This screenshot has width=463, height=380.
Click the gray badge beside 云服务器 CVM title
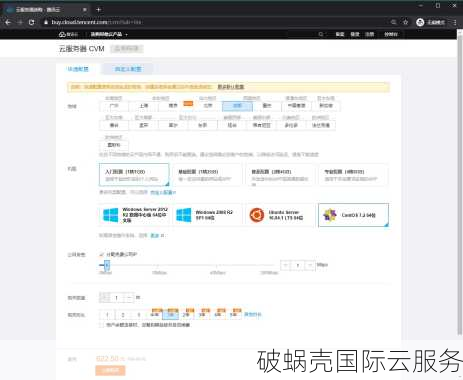pos(127,49)
